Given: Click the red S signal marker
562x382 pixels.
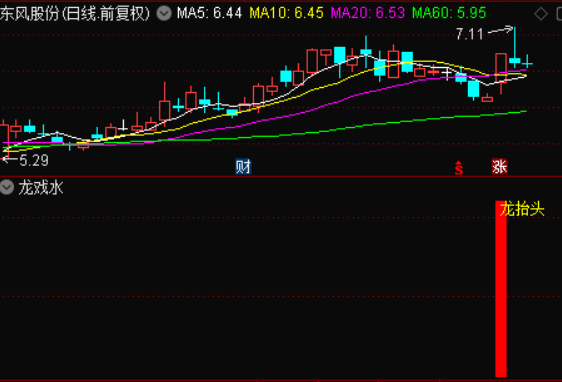Looking at the screenshot, I should [x=459, y=167].
